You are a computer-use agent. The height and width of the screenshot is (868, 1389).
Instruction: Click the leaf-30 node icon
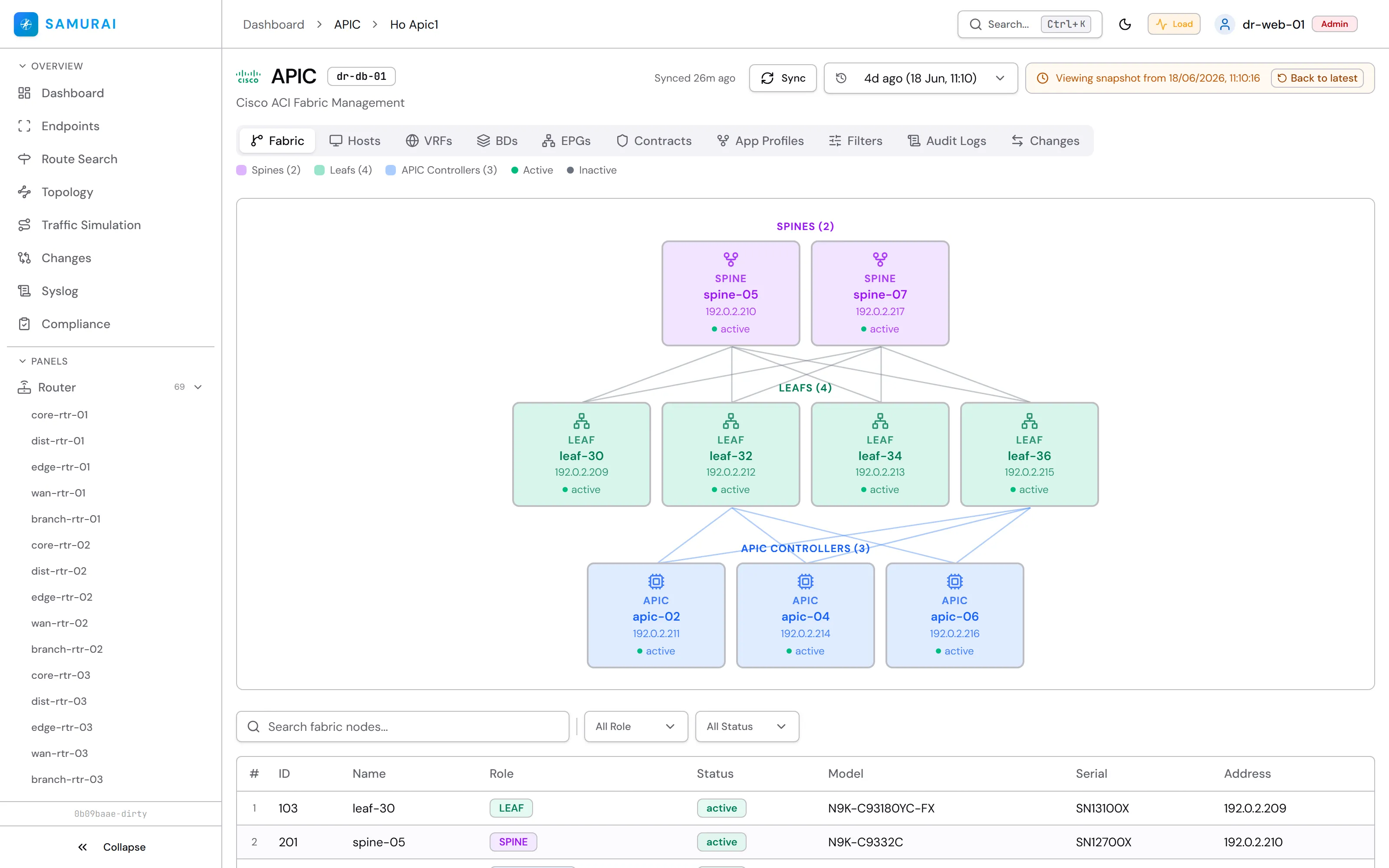pos(582,421)
